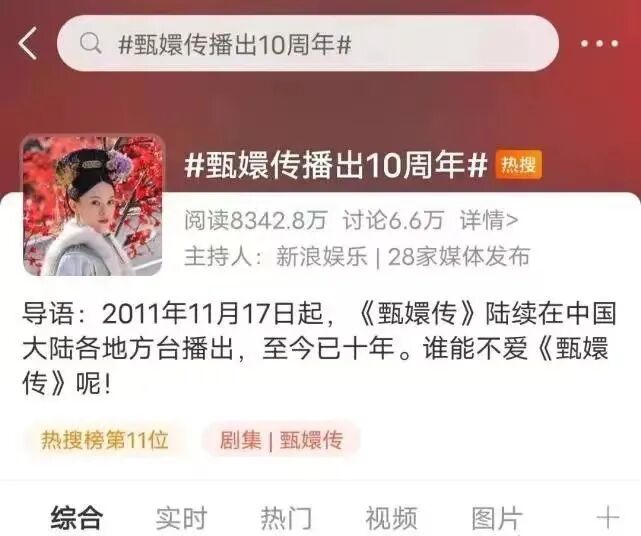This screenshot has width=641, height=536.
Task: Tap the orange 热搜 badge
Action: (519, 165)
